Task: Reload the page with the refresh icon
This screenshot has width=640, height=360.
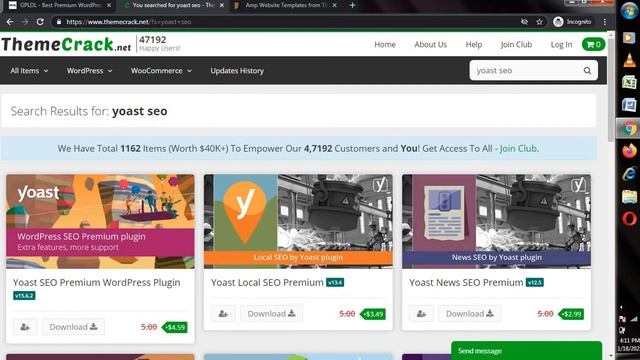Action: (40, 22)
